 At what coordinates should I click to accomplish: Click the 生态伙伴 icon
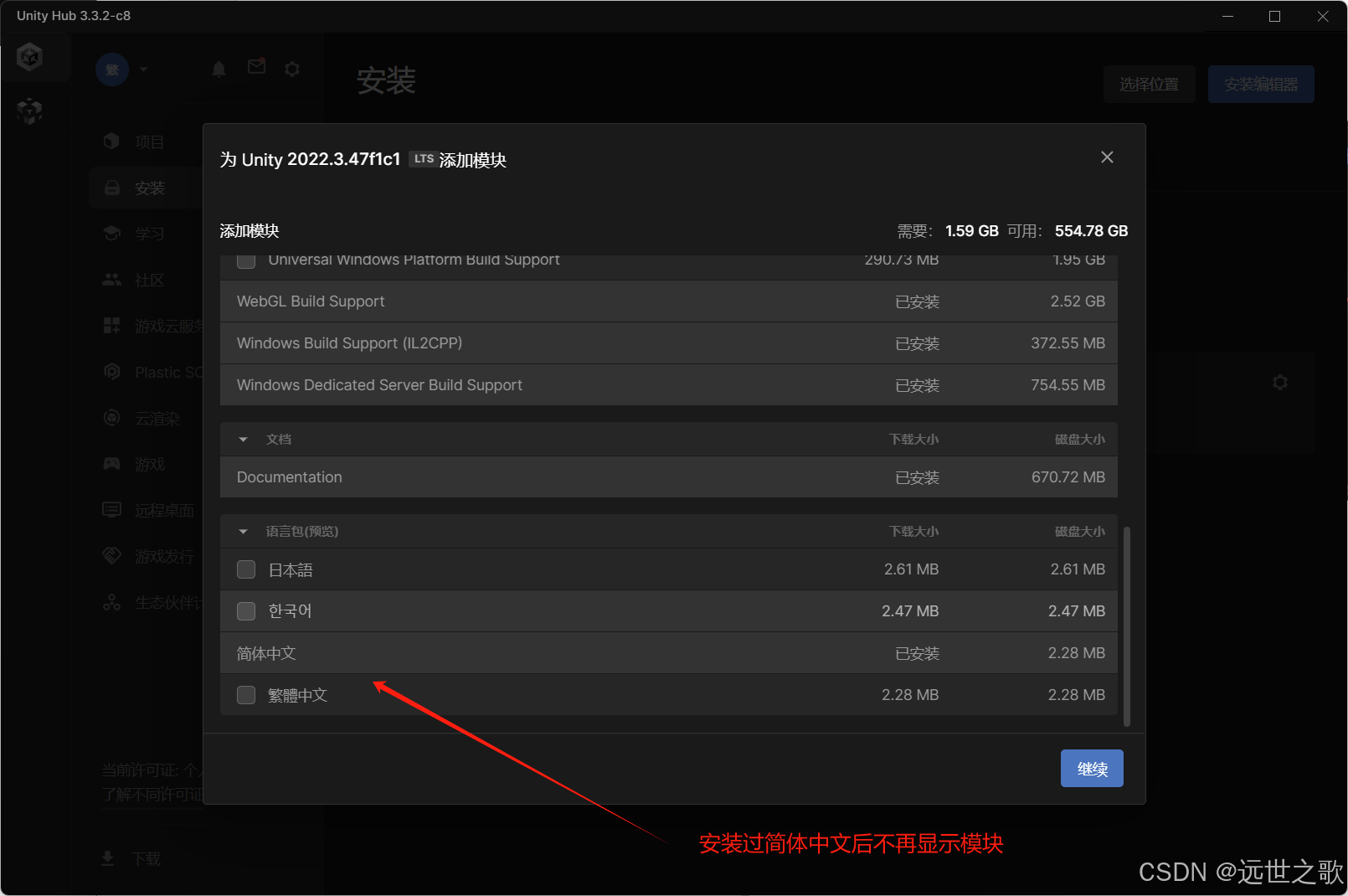(111, 602)
